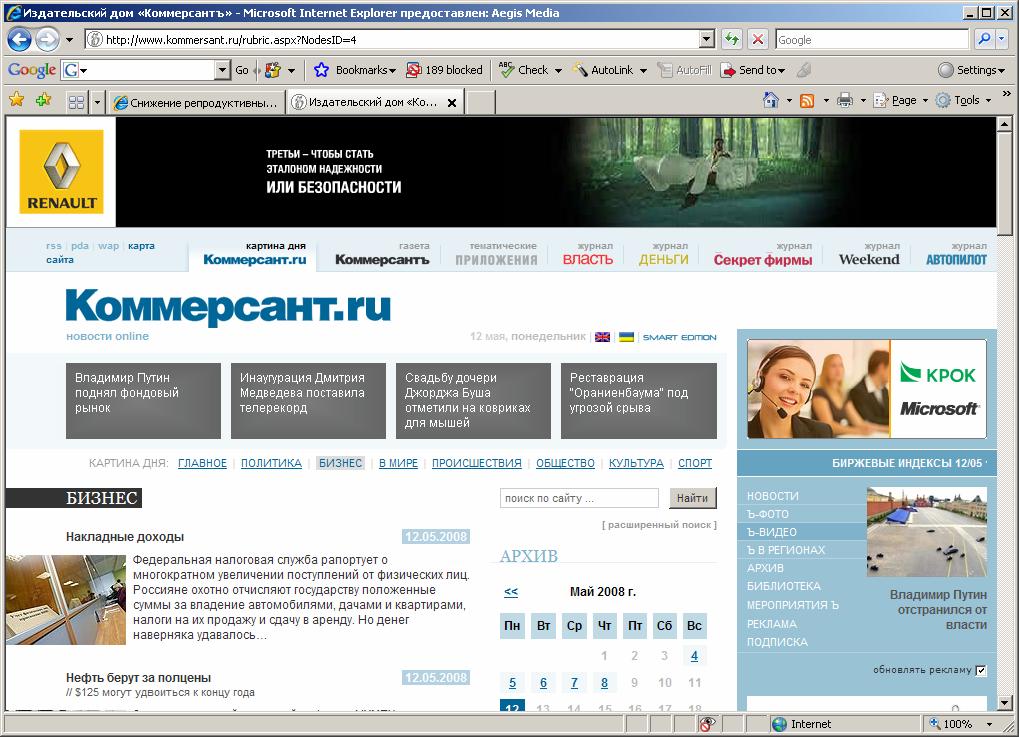Click the Найти search button
The image size is (1019, 737).
pyautogui.click(x=693, y=498)
